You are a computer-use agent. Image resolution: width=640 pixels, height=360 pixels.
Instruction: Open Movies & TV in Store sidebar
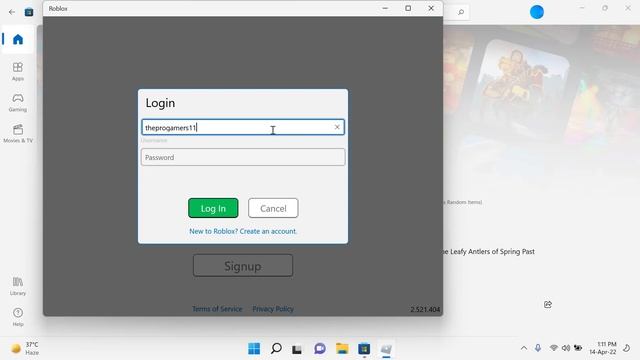pyautogui.click(x=18, y=133)
